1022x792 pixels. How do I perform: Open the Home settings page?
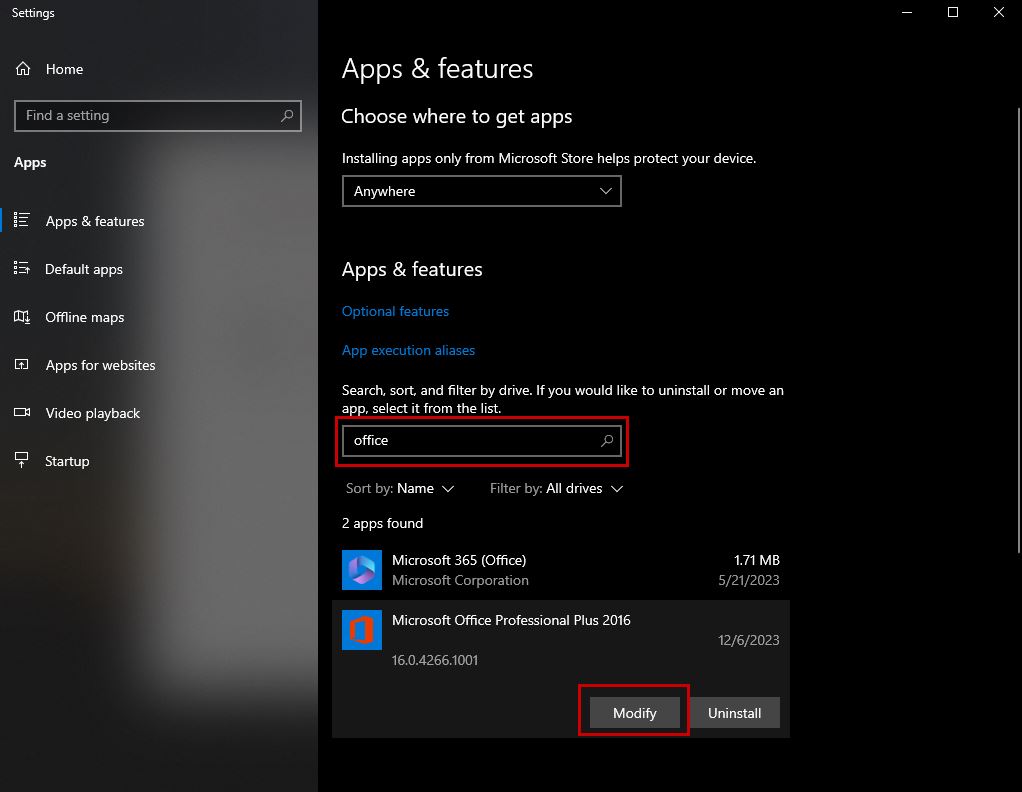pyautogui.click(x=65, y=69)
